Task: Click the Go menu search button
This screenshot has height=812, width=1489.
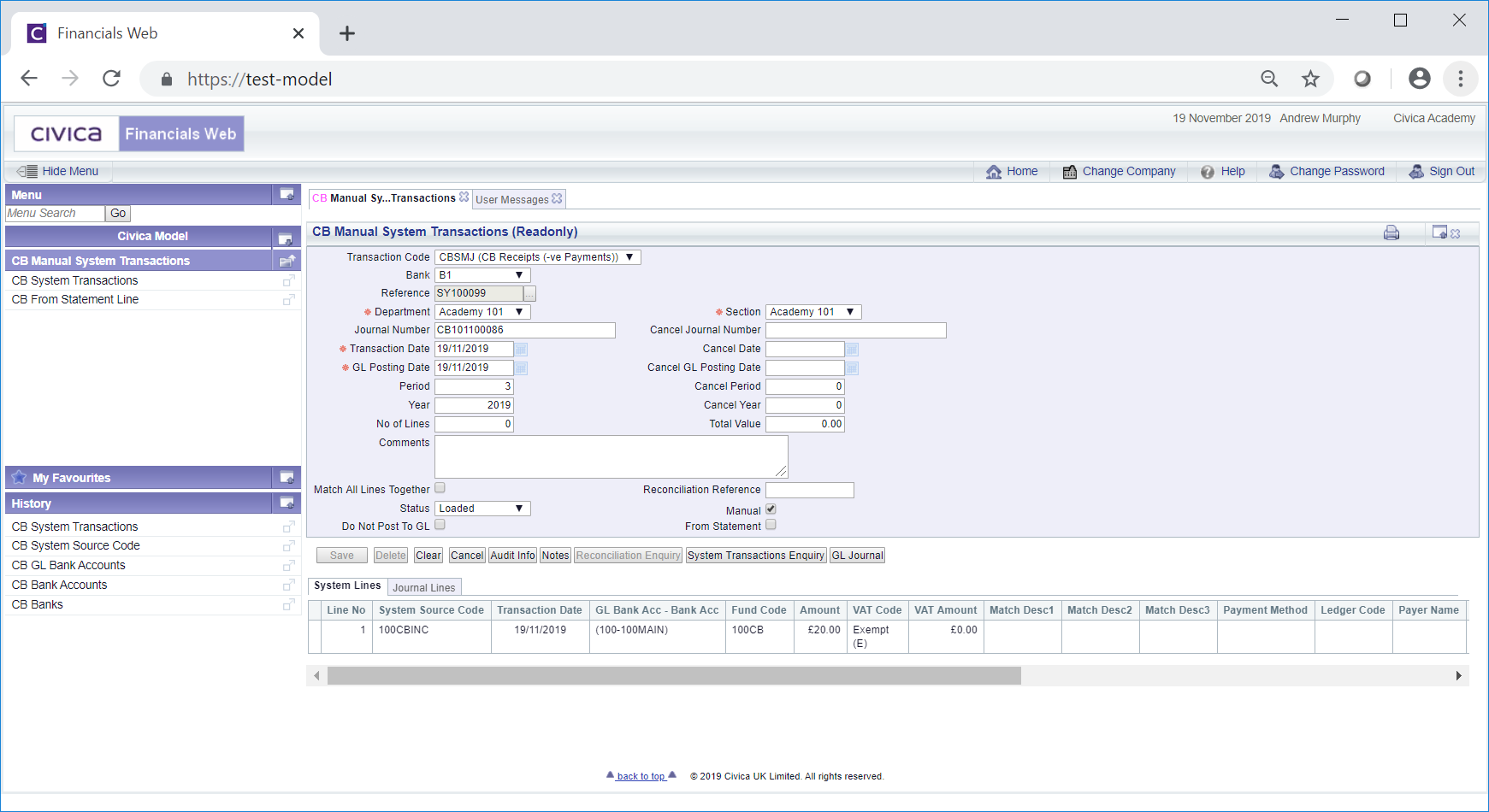Action: pos(118,214)
